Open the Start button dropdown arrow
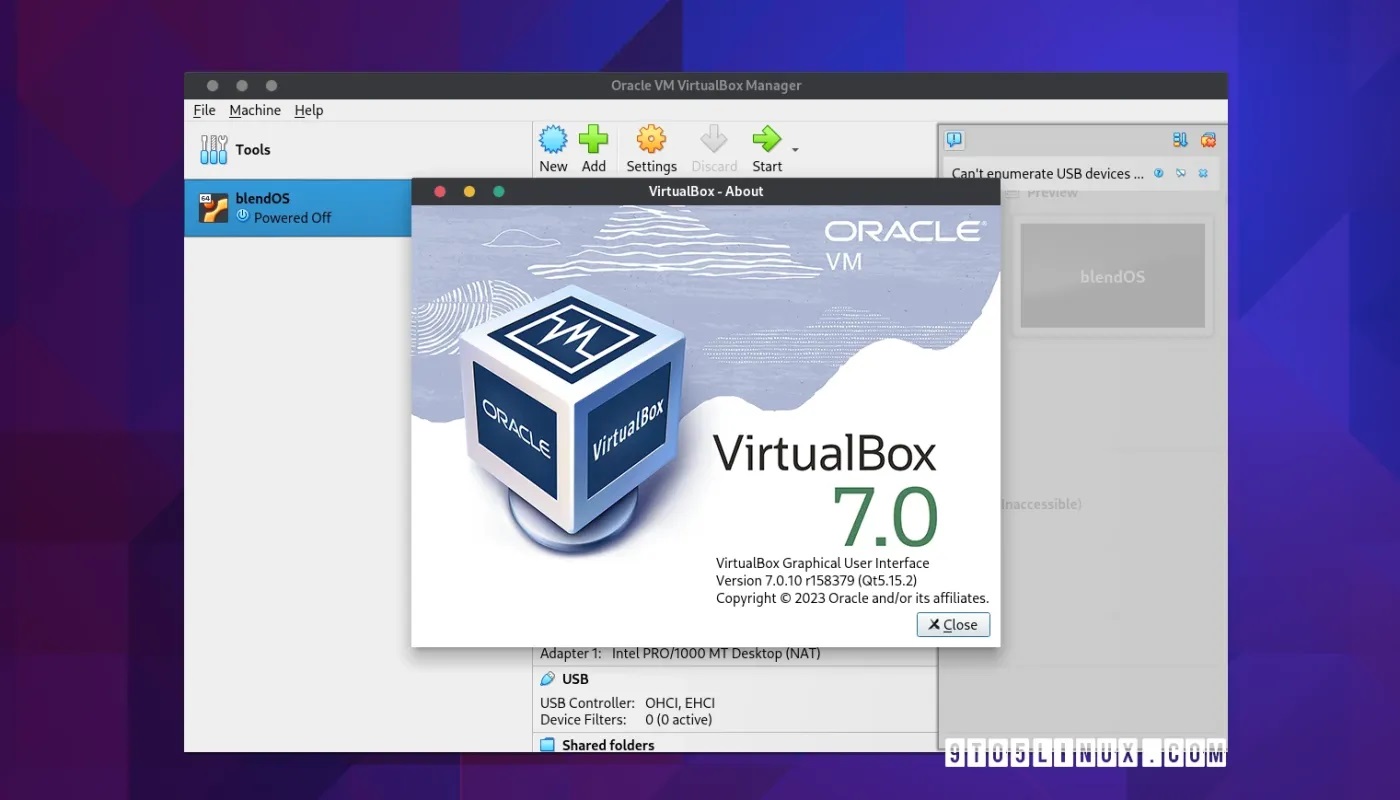The image size is (1400, 800). pyautogui.click(x=795, y=150)
